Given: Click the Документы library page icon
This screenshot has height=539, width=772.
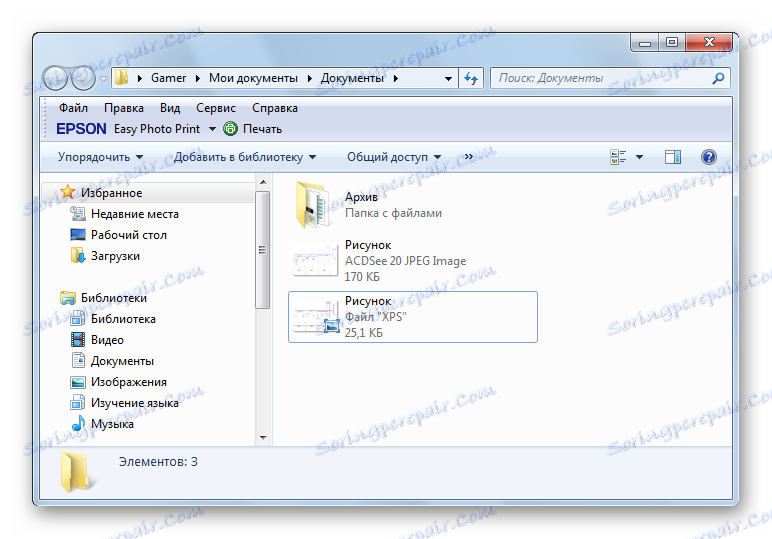Looking at the screenshot, I should pos(78,360).
